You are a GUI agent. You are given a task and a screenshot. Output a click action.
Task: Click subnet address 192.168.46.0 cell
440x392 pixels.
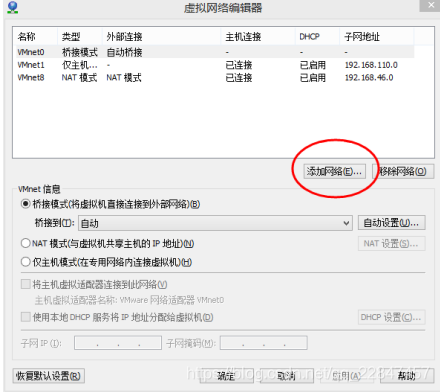point(369,77)
